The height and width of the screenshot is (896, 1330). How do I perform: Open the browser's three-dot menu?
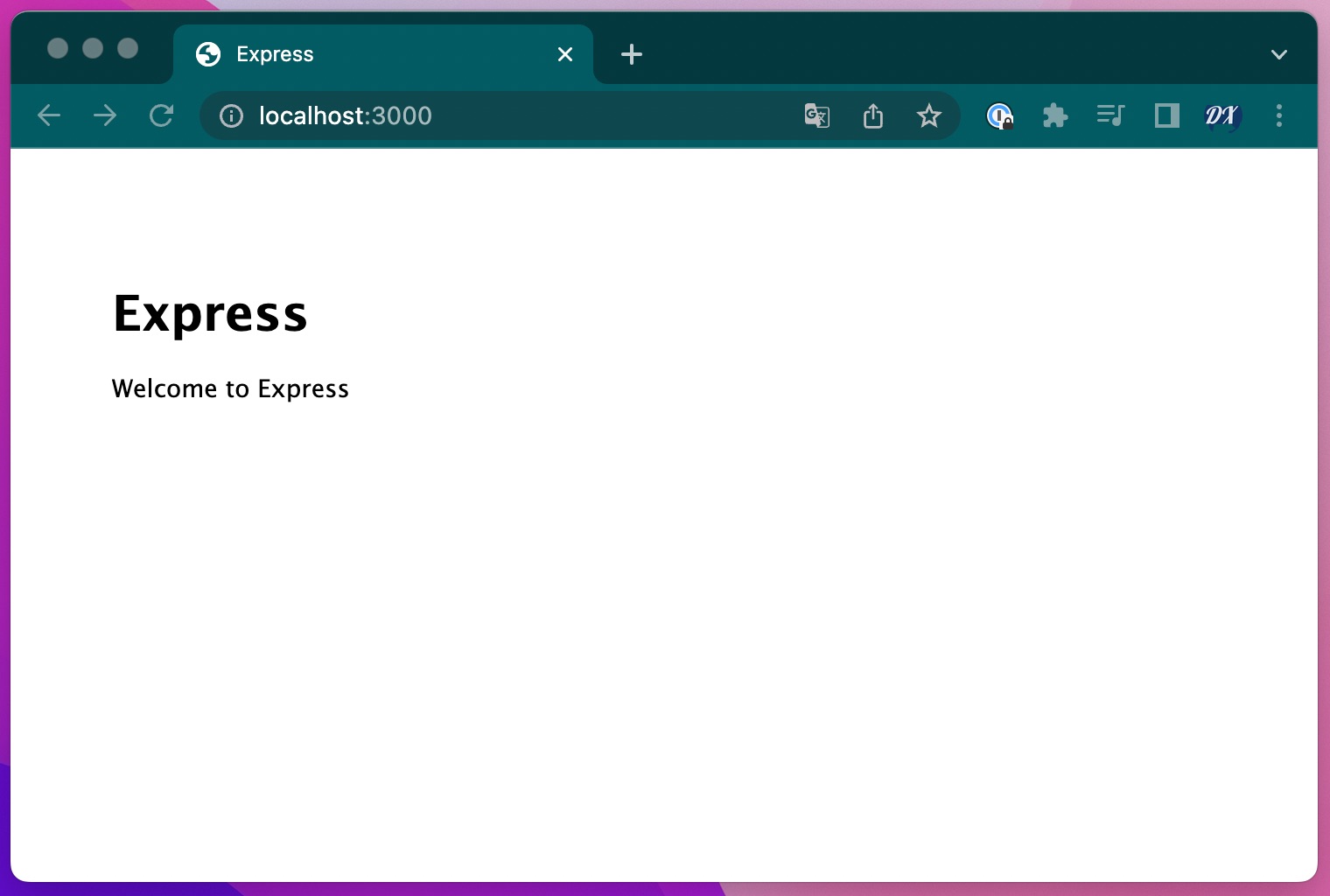click(x=1279, y=115)
